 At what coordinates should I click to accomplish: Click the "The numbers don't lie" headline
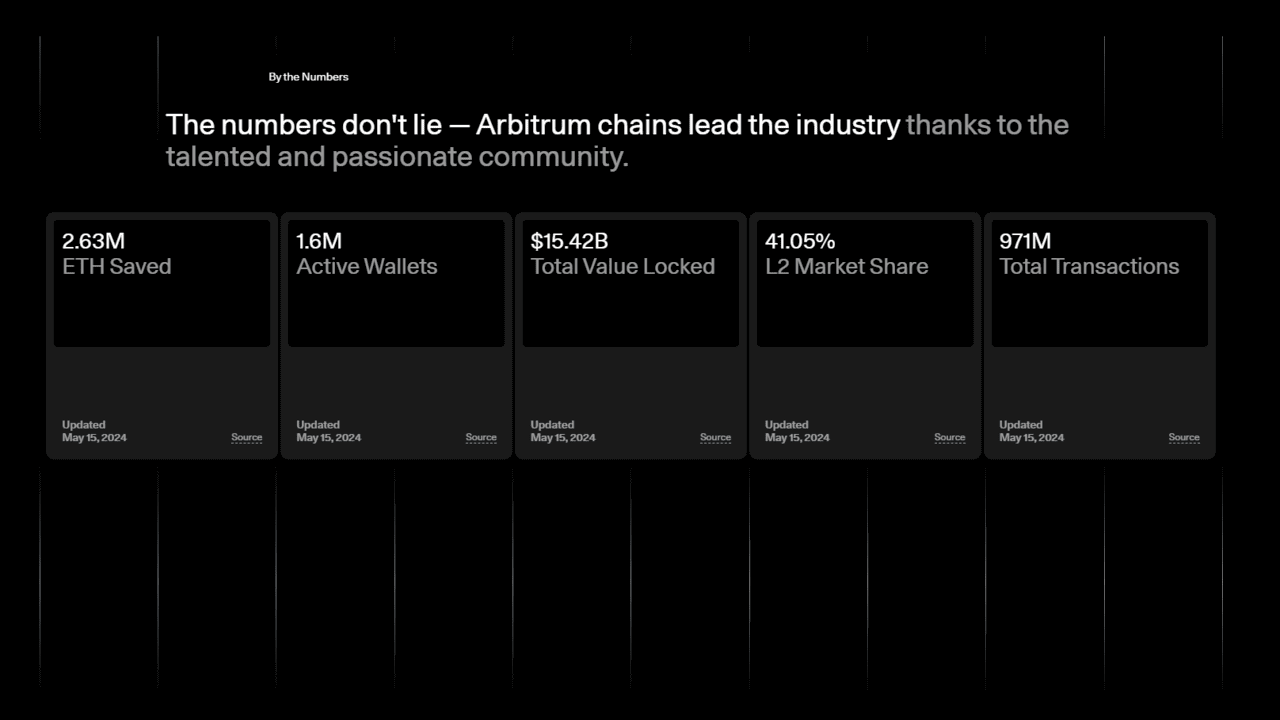point(532,126)
